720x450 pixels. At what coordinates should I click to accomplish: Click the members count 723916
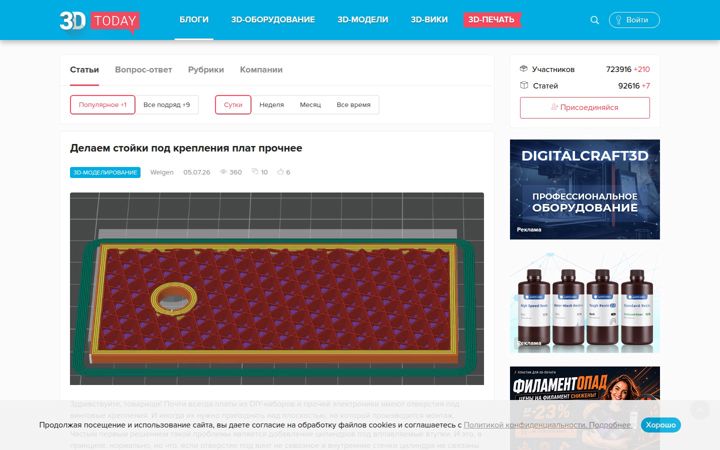coord(619,69)
